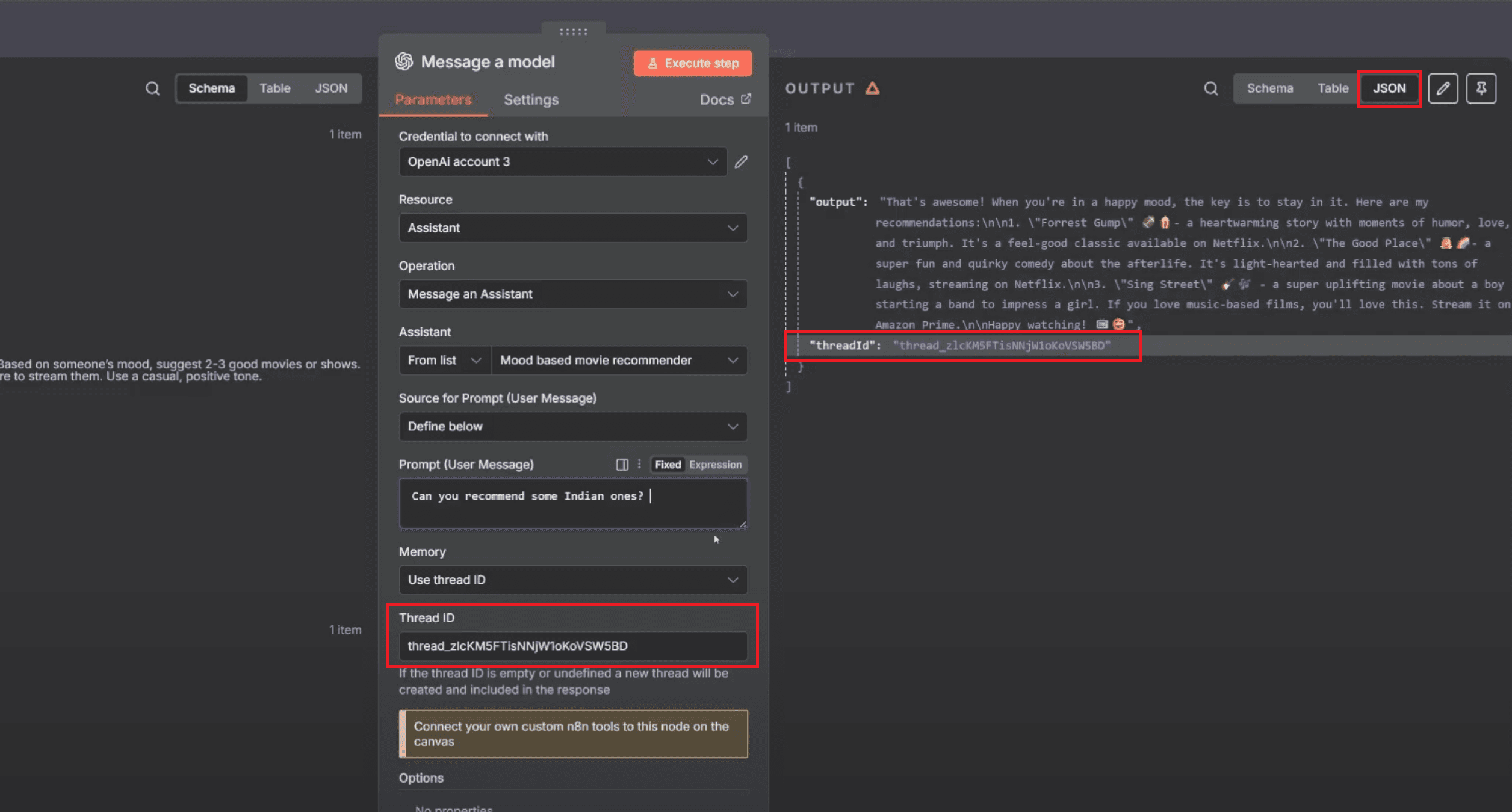Switch the Prompt to Expression mode
The width and height of the screenshot is (1512, 812).
[x=715, y=464]
